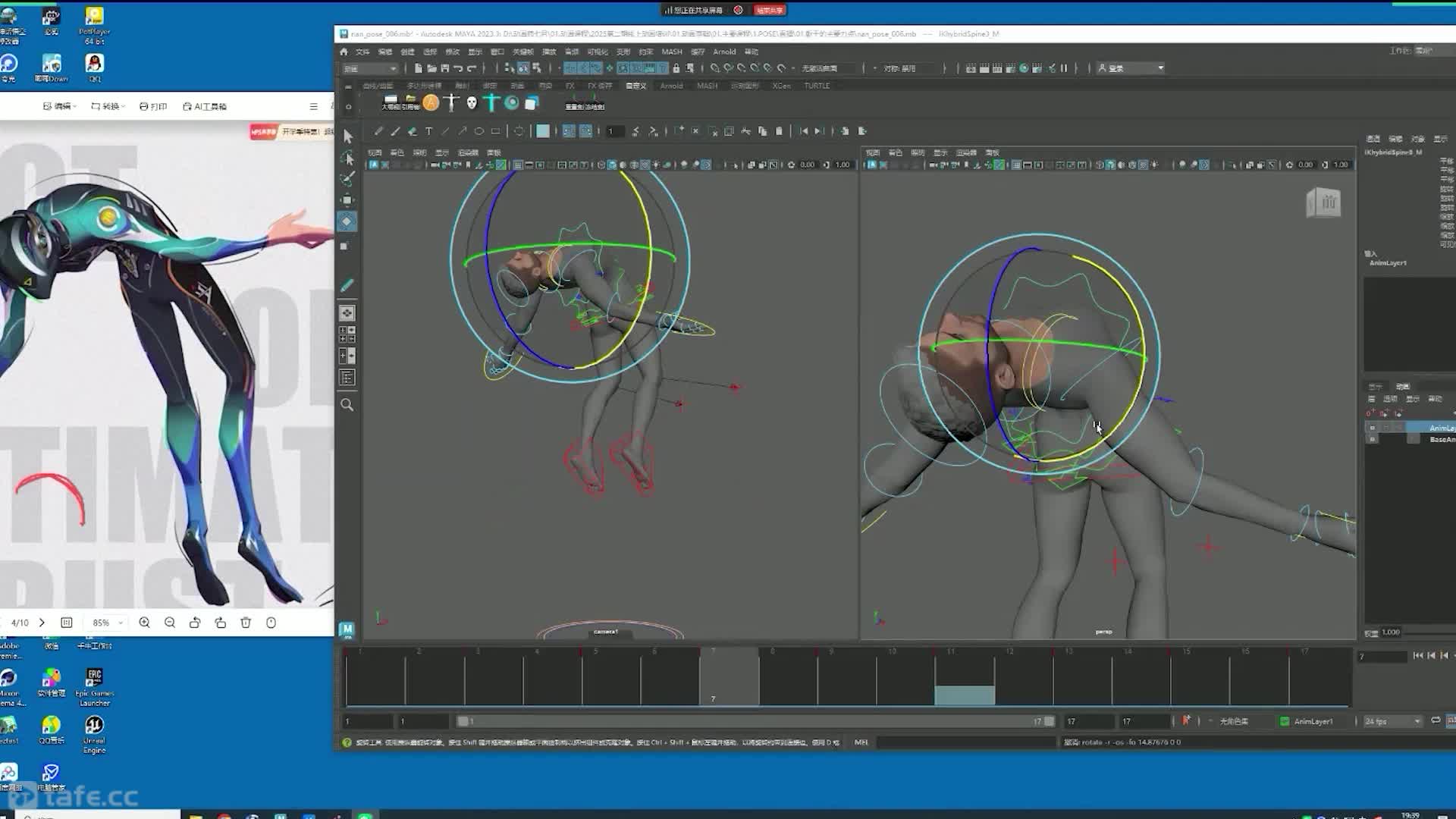Click the pause icon on the status line
1456x819 pixels.
[1064, 68]
